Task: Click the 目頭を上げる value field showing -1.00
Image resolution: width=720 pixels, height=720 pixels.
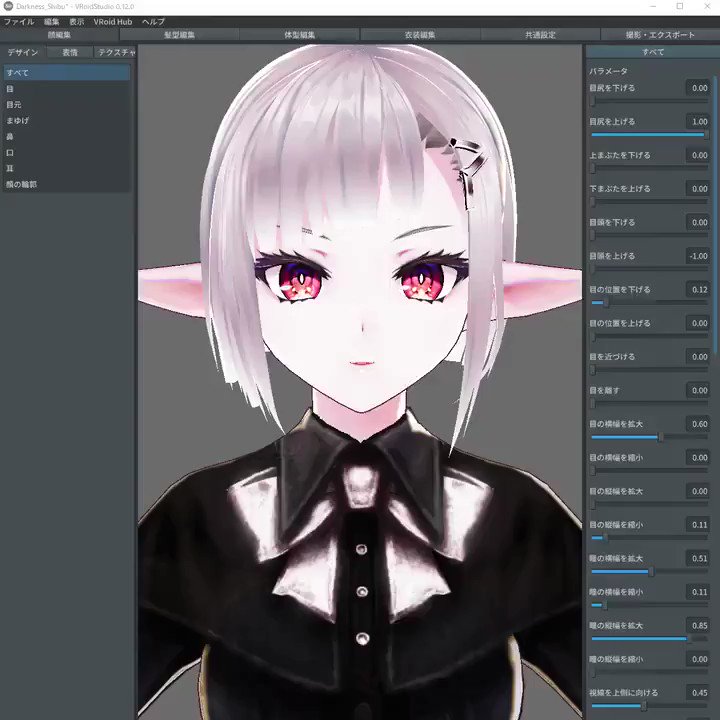Action: tap(698, 256)
